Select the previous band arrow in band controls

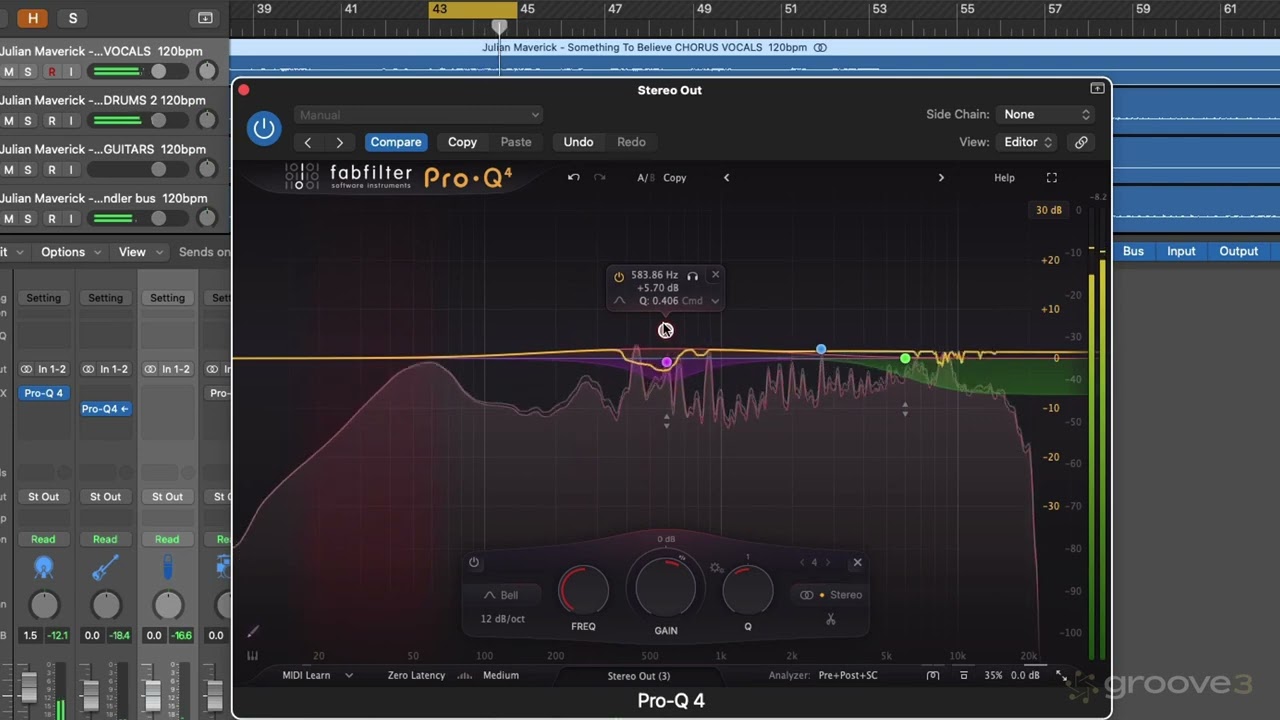[802, 563]
